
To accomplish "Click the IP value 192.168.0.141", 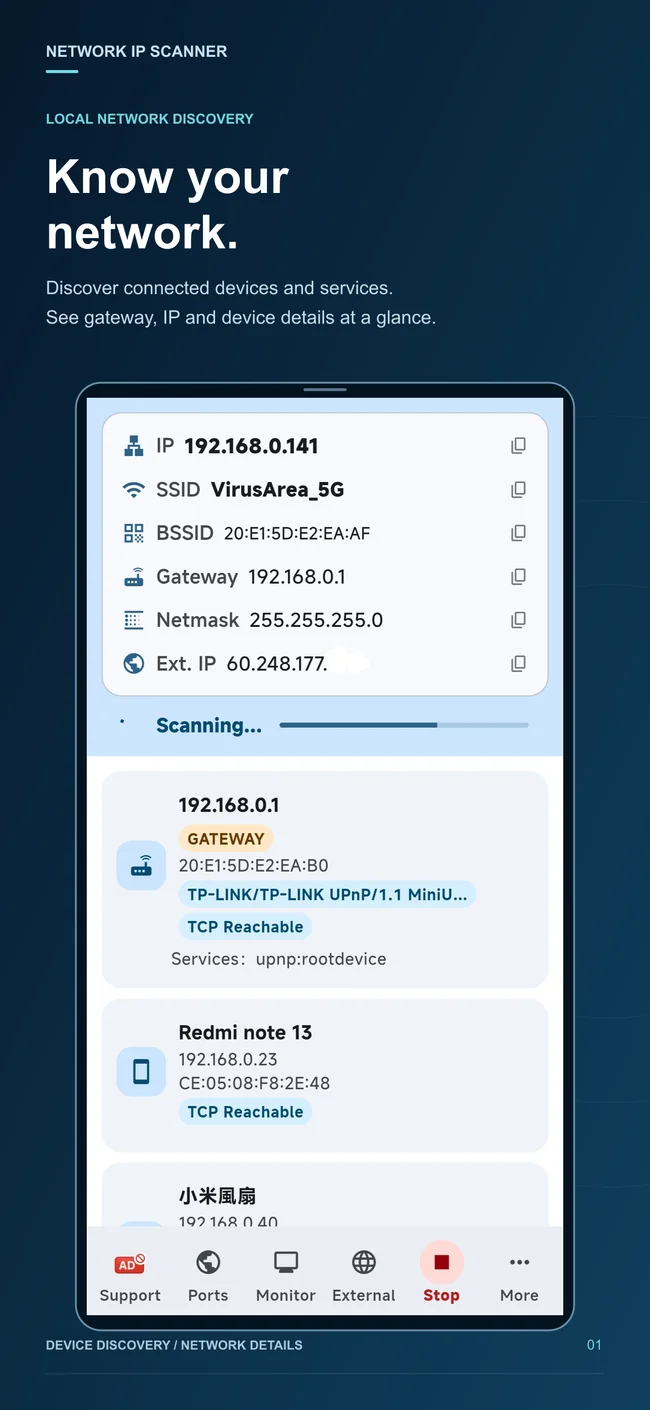I will 251,446.
